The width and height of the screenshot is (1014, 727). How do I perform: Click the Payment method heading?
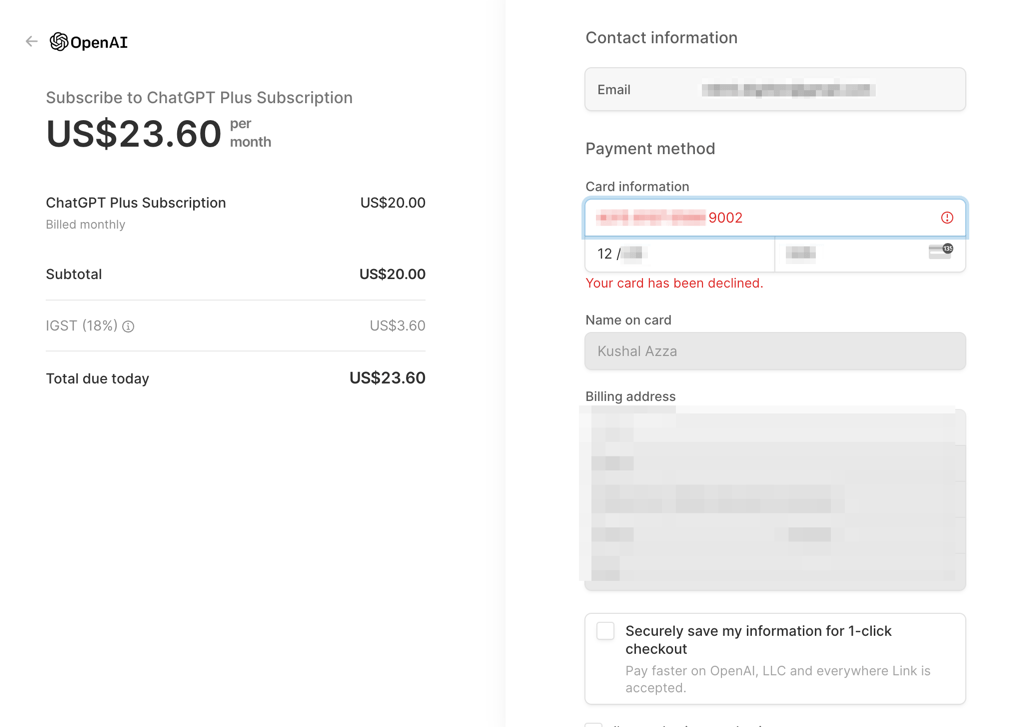[650, 149]
